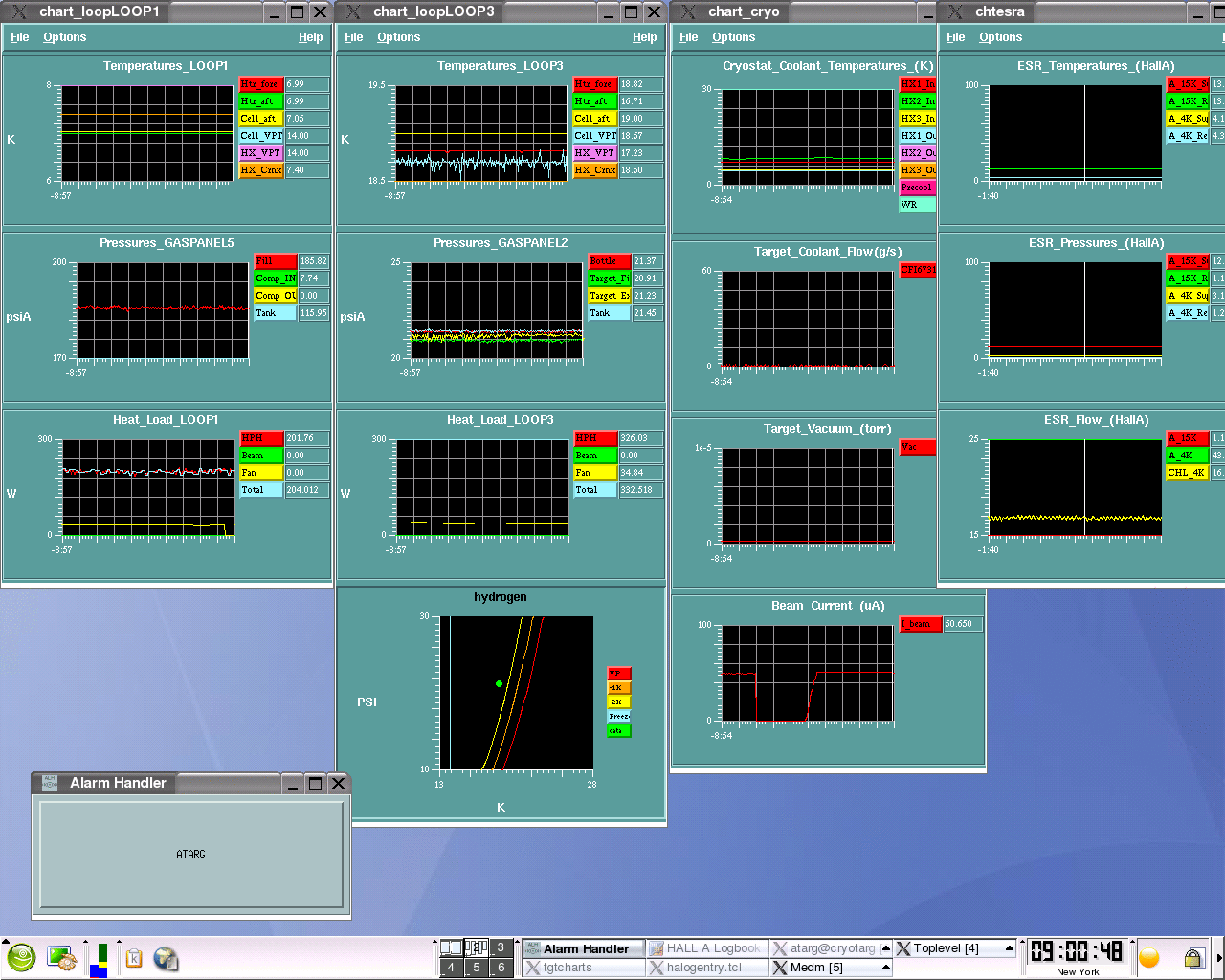Open the SUSE start menu icon
Image resolution: width=1225 pixels, height=980 pixels.
pyautogui.click(x=21, y=957)
